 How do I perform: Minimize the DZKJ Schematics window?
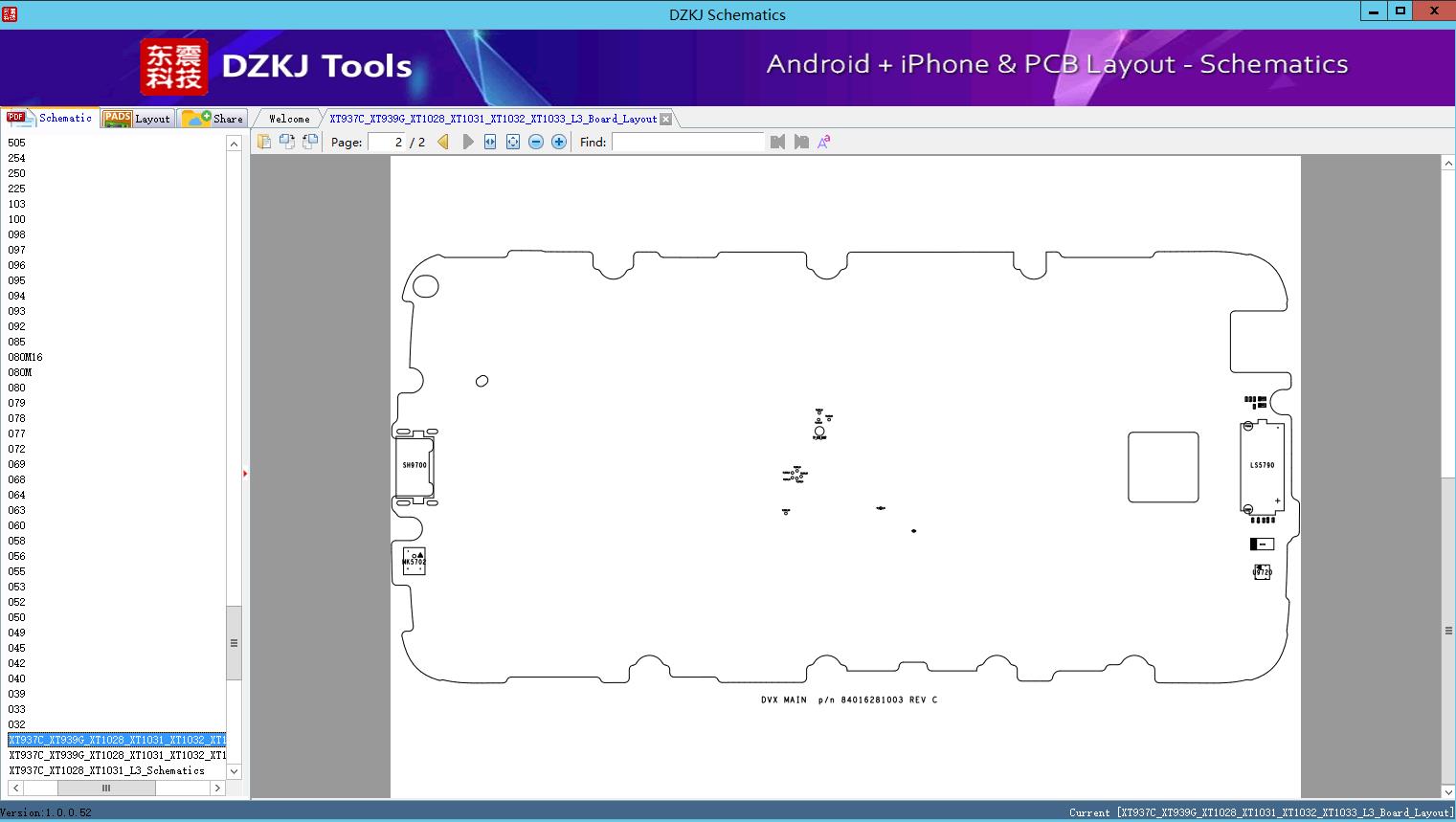(x=1374, y=11)
